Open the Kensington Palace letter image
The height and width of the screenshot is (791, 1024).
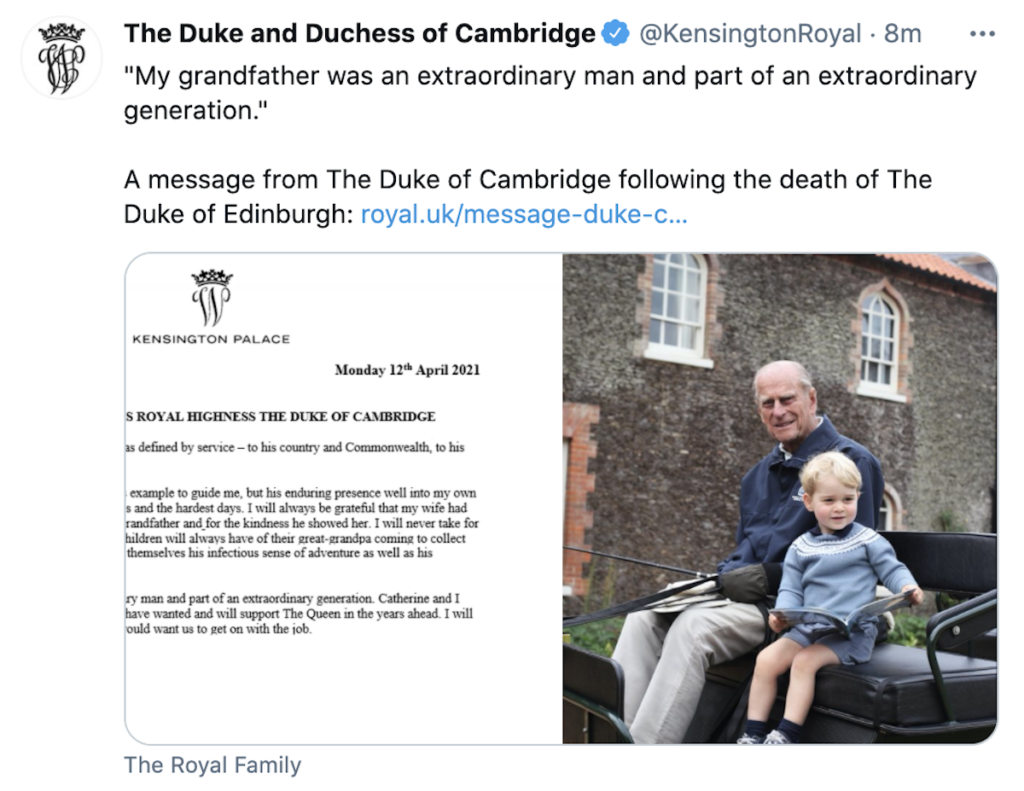tap(343, 498)
